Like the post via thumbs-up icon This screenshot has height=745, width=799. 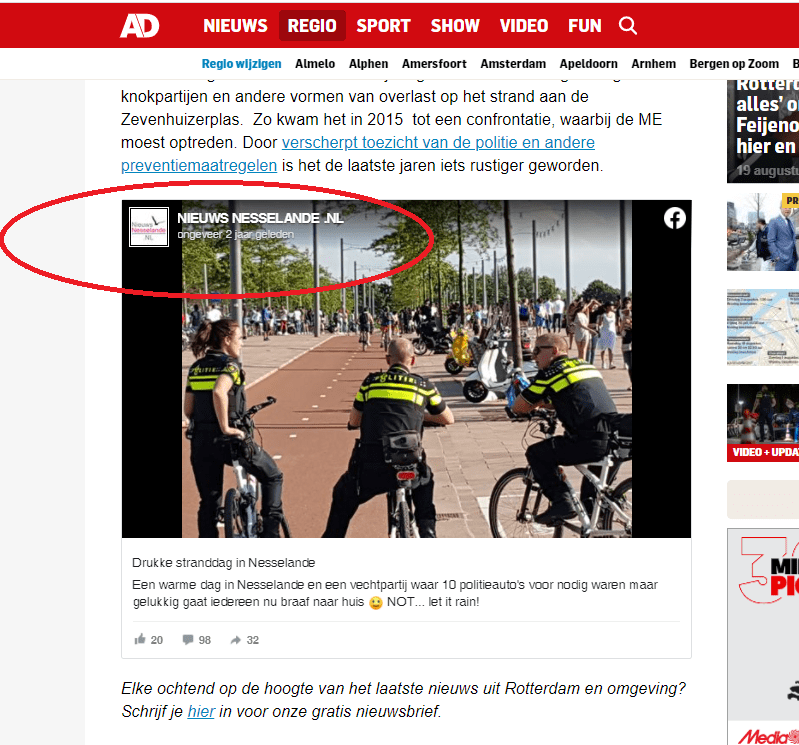click(140, 639)
